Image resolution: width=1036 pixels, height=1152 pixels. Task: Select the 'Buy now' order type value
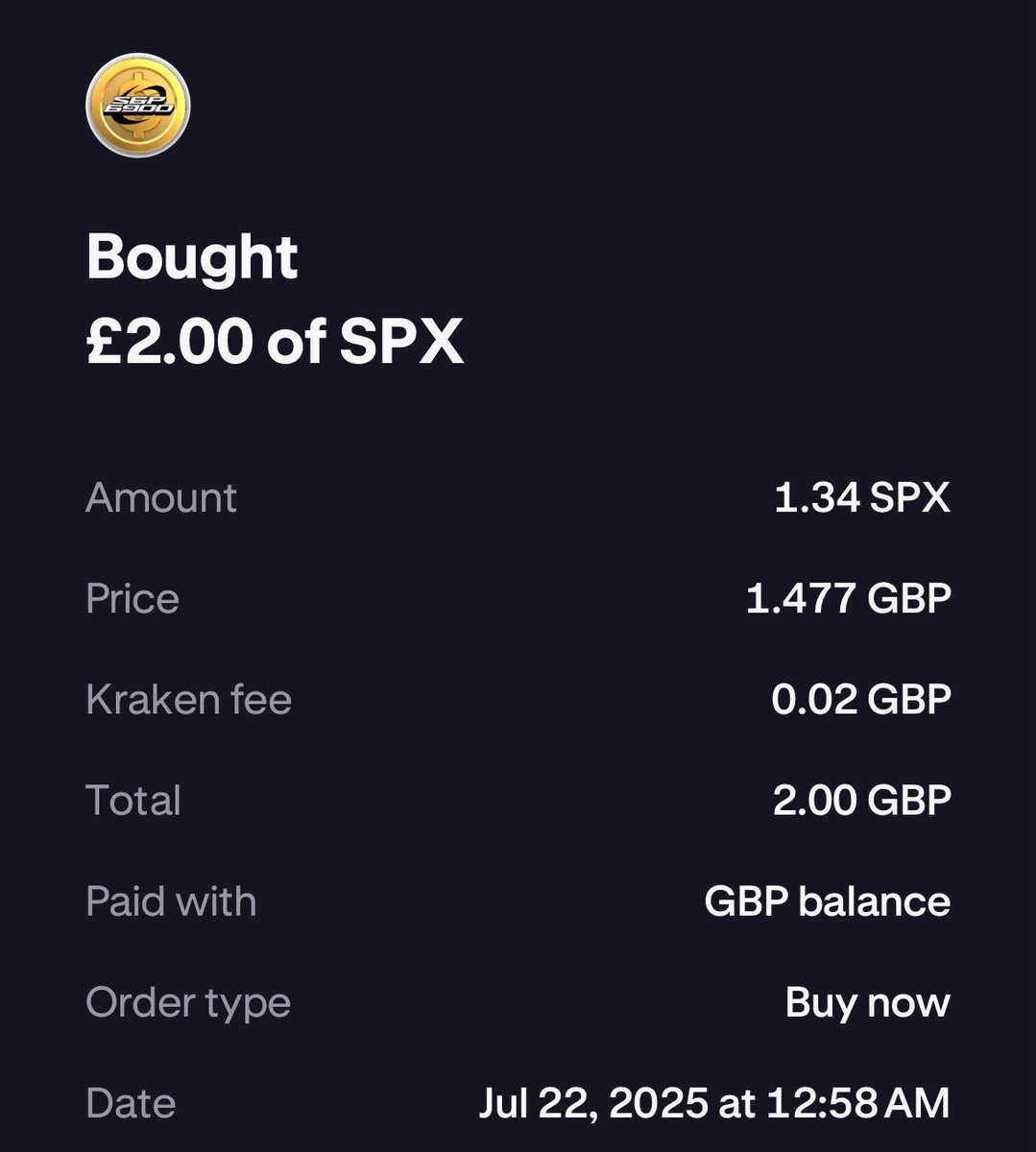868,1002
